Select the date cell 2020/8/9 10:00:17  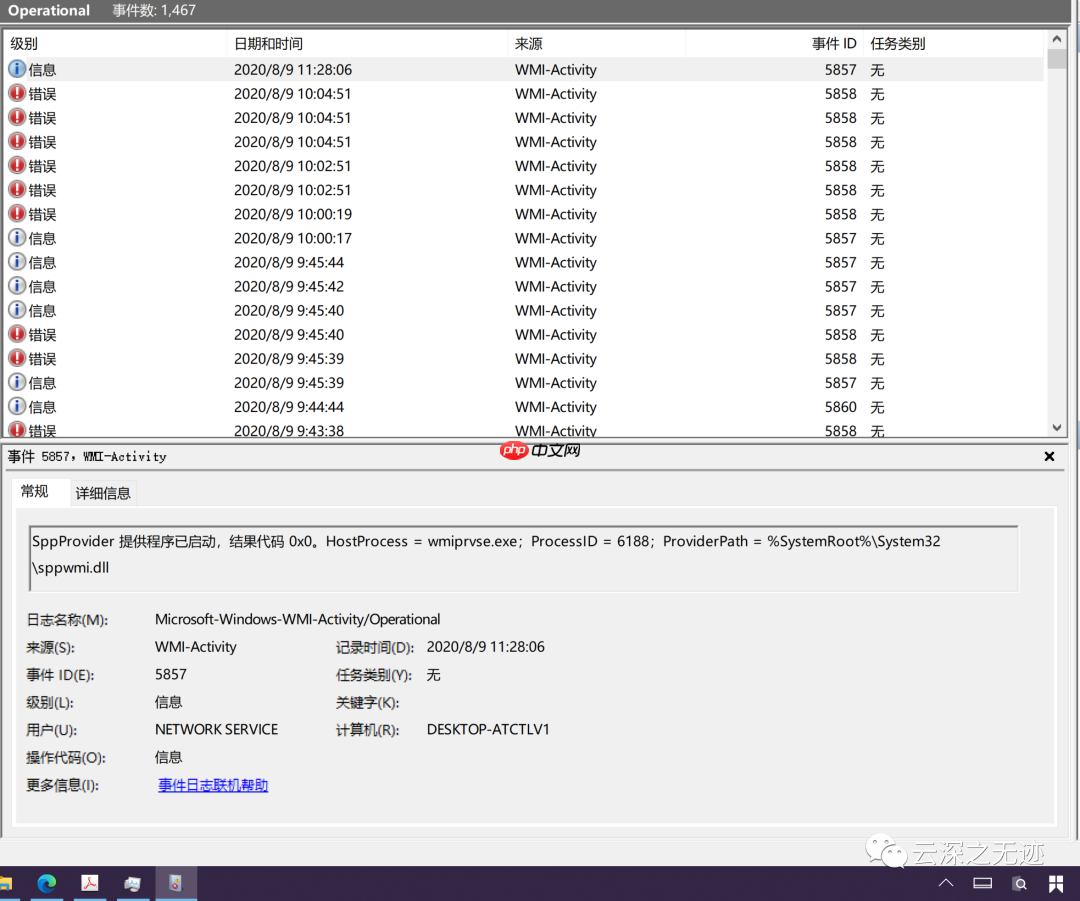point(293,238)
